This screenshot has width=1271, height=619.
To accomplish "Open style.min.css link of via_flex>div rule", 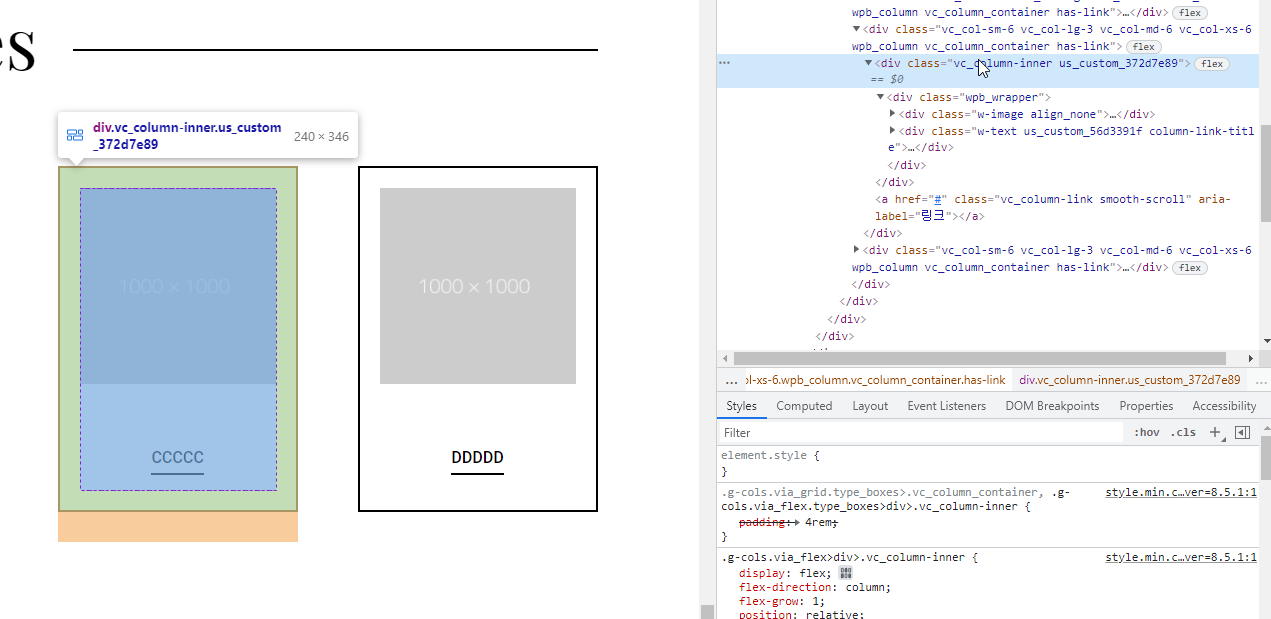I will [x=1181, y=557].
